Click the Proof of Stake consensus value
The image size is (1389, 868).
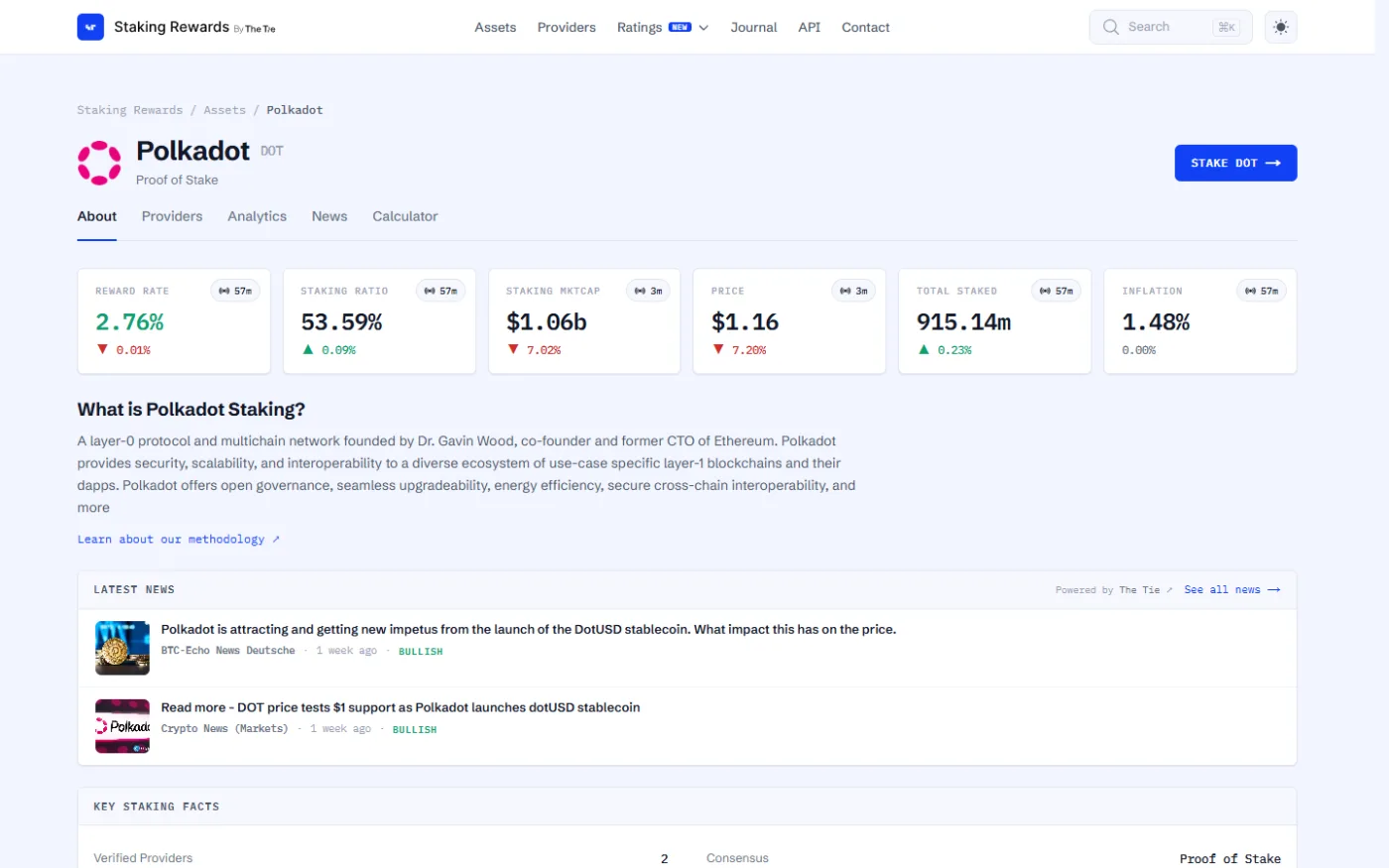[x=1230, y=859]
